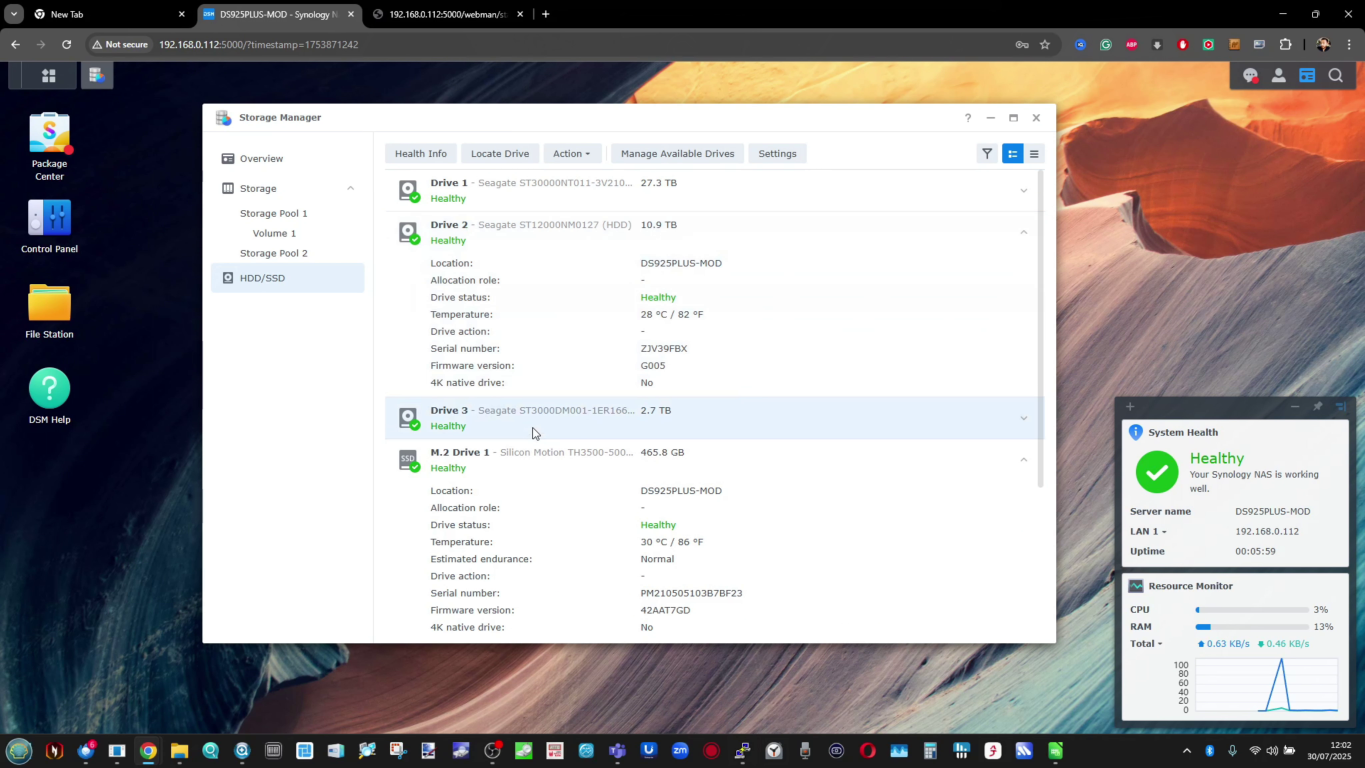Open the Action dropdown menu

click(572, 153)
